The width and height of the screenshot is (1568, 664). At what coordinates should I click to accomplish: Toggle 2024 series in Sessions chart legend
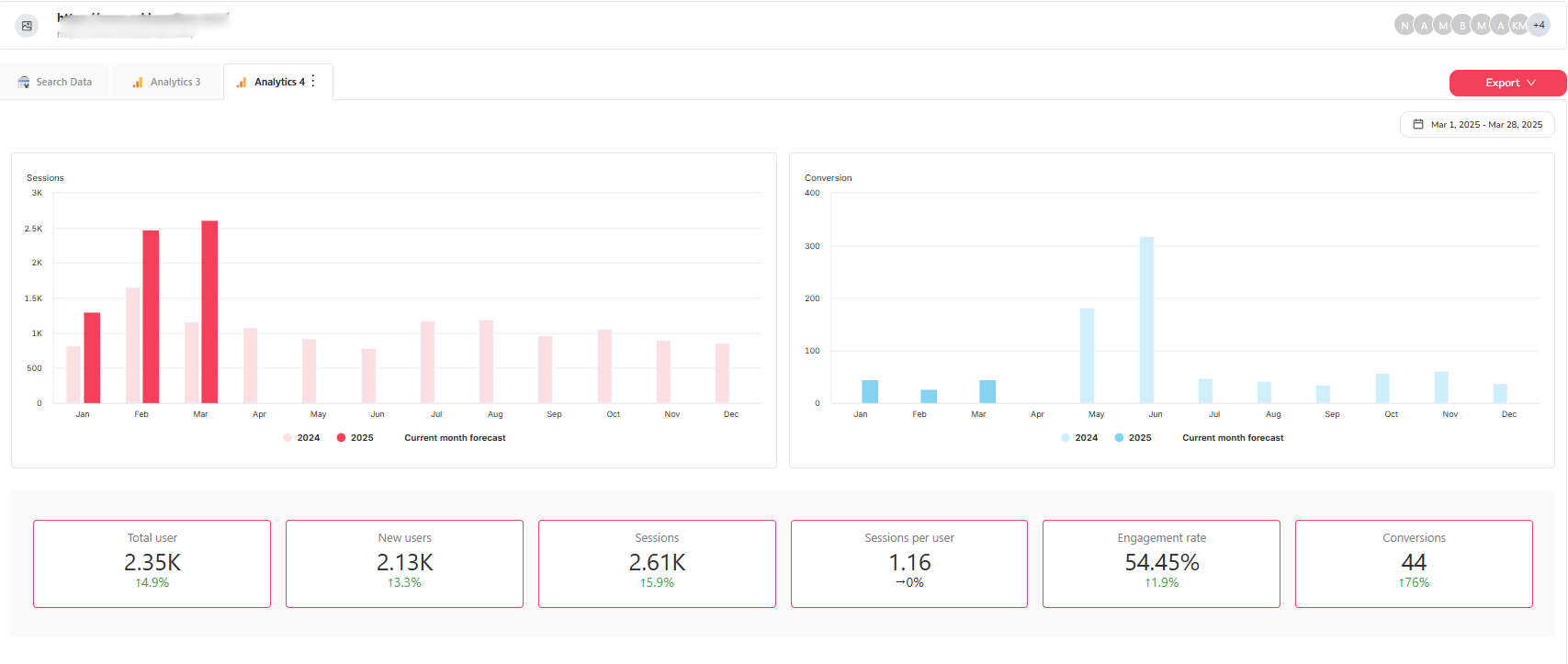[x=301, y=438]
